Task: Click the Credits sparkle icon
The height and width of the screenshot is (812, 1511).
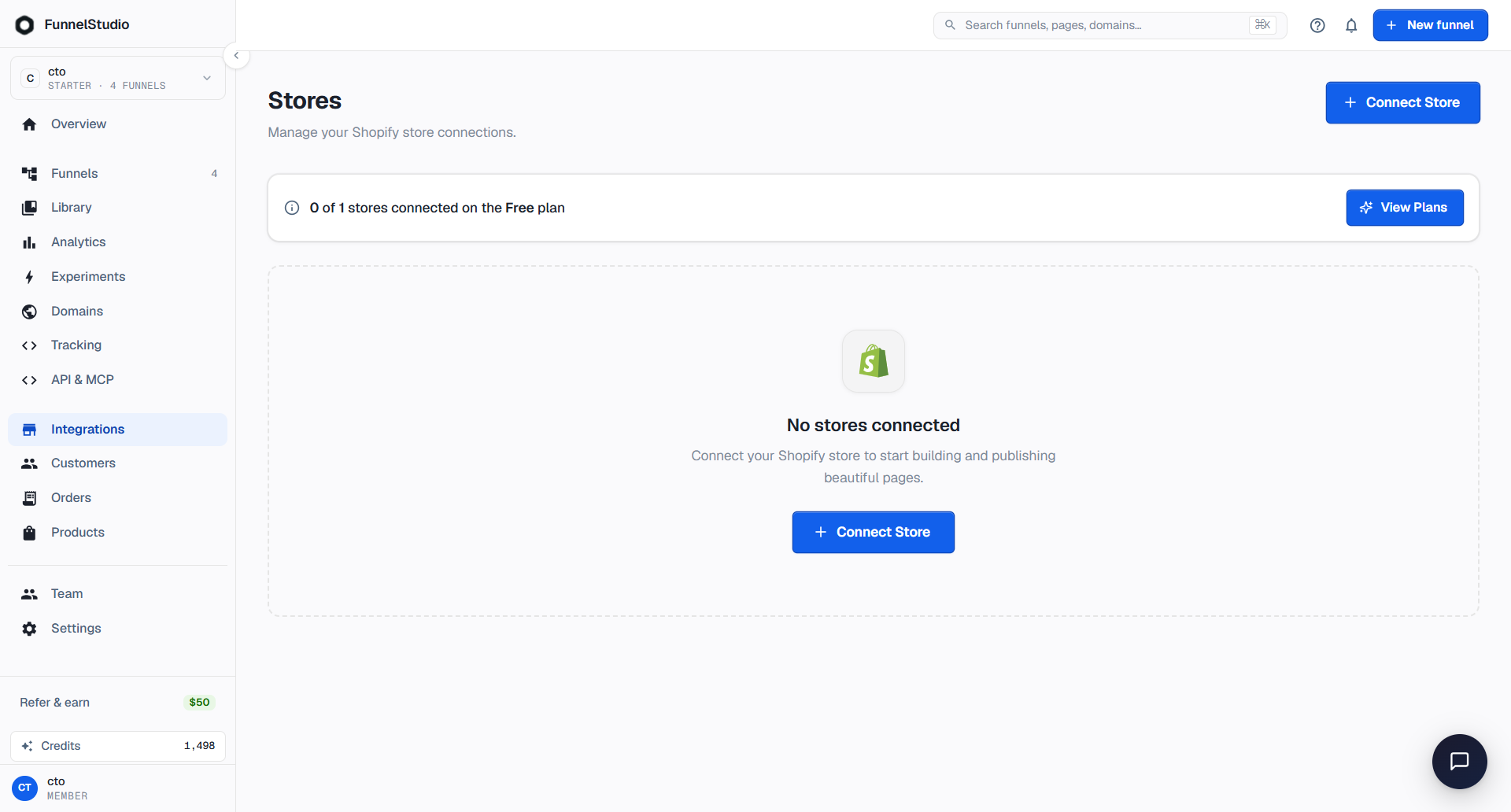Action: (27, 746)
